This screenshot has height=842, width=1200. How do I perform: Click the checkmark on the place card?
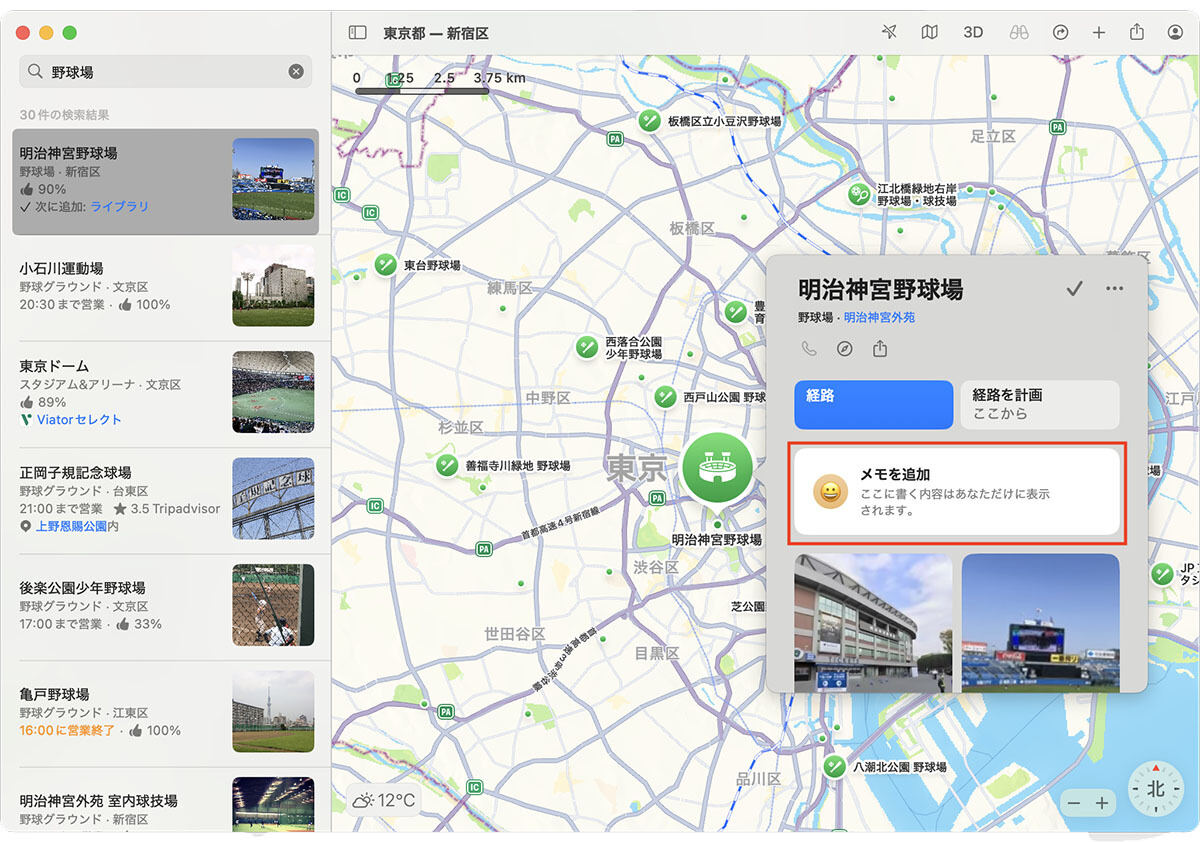[1075, 289]
